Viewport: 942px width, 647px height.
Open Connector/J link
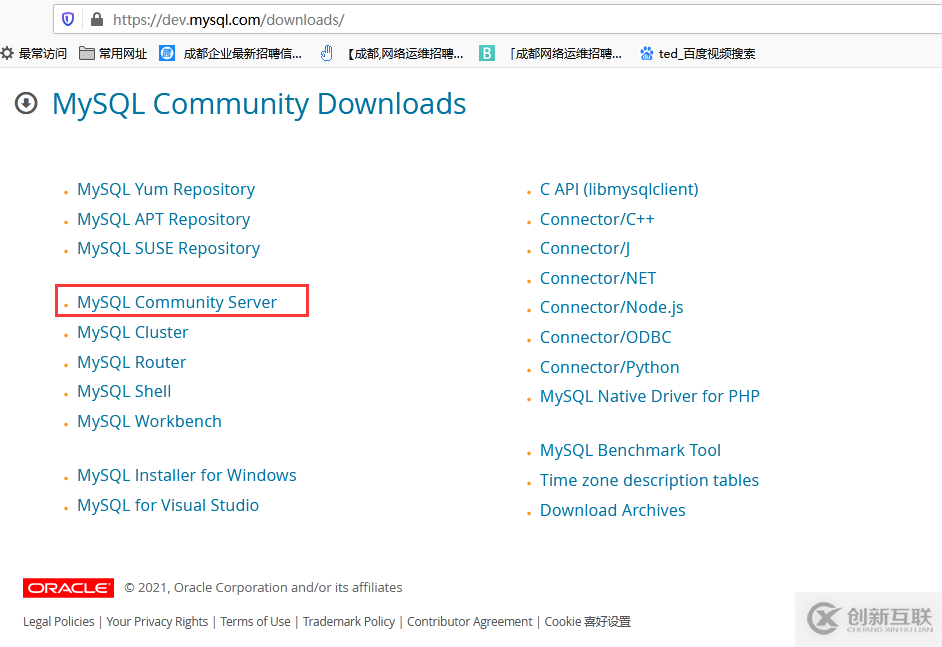[585, 248]
